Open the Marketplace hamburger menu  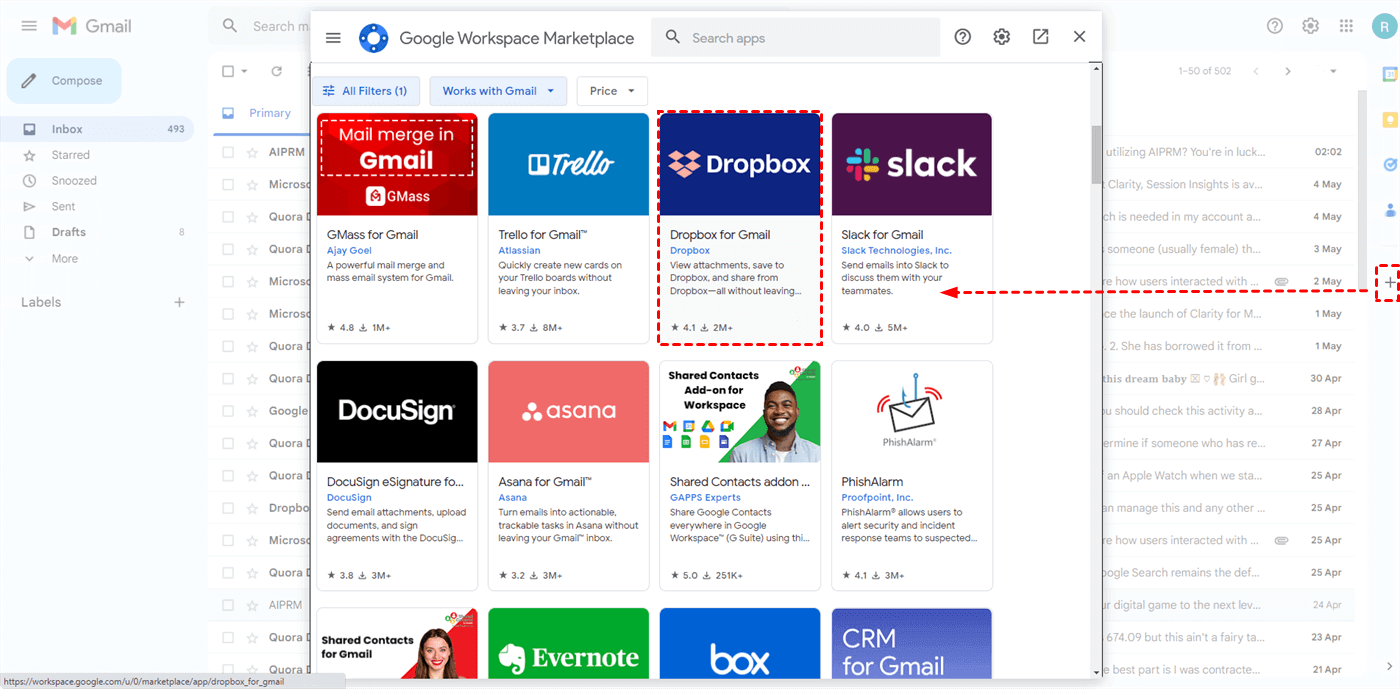(x=333, y=38)
